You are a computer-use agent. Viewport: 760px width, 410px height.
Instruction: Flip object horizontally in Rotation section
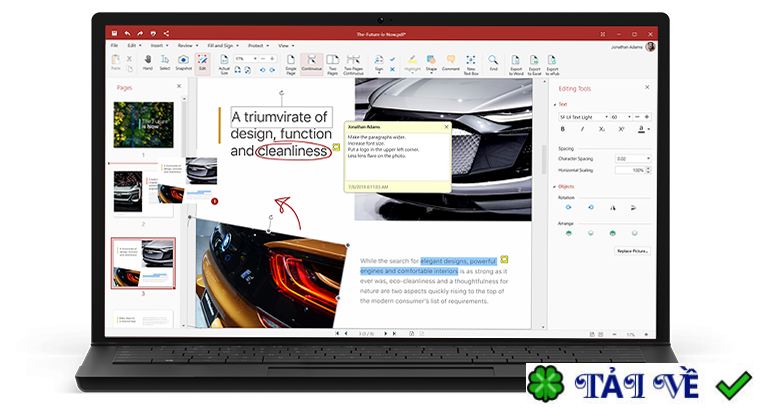point(613,207)
